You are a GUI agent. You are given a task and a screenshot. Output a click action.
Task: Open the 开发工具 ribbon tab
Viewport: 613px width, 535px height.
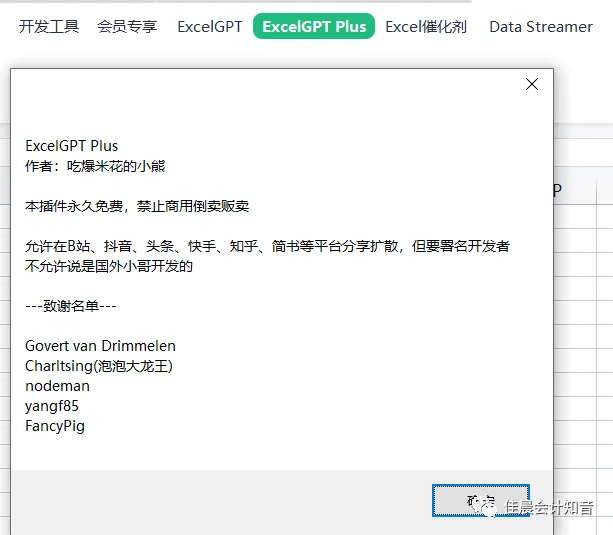[49, 27]
